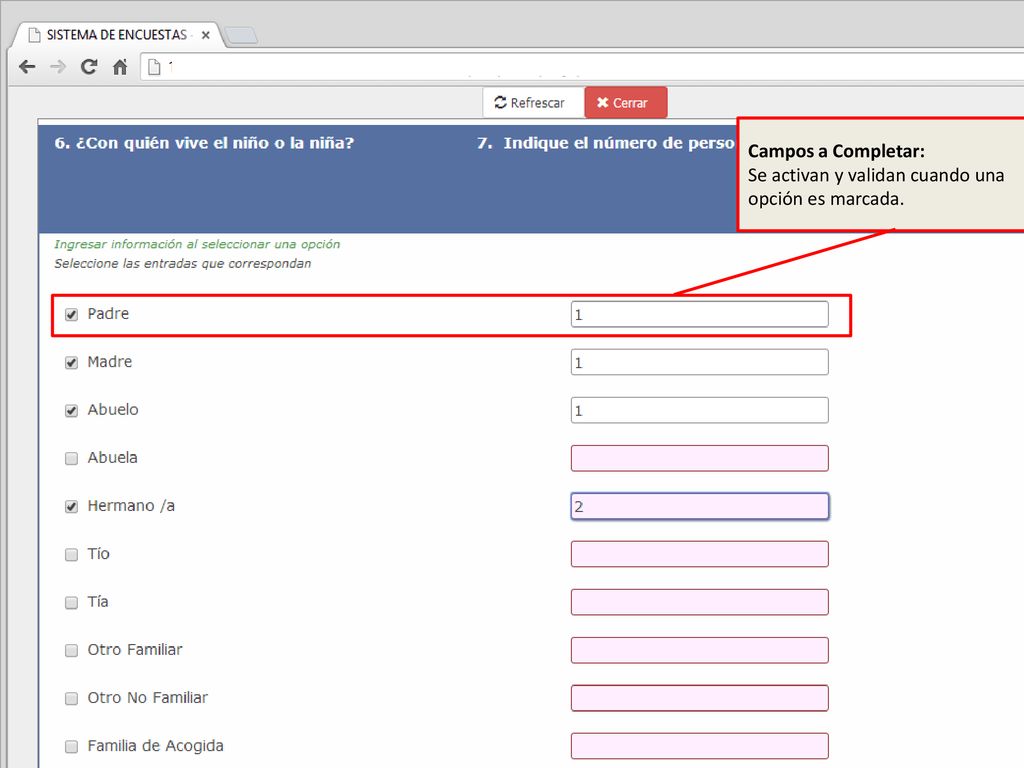This screenshot has height=768, width=1024.
Task: Click the Otro Familiar label text
Action: click(135, 650)
